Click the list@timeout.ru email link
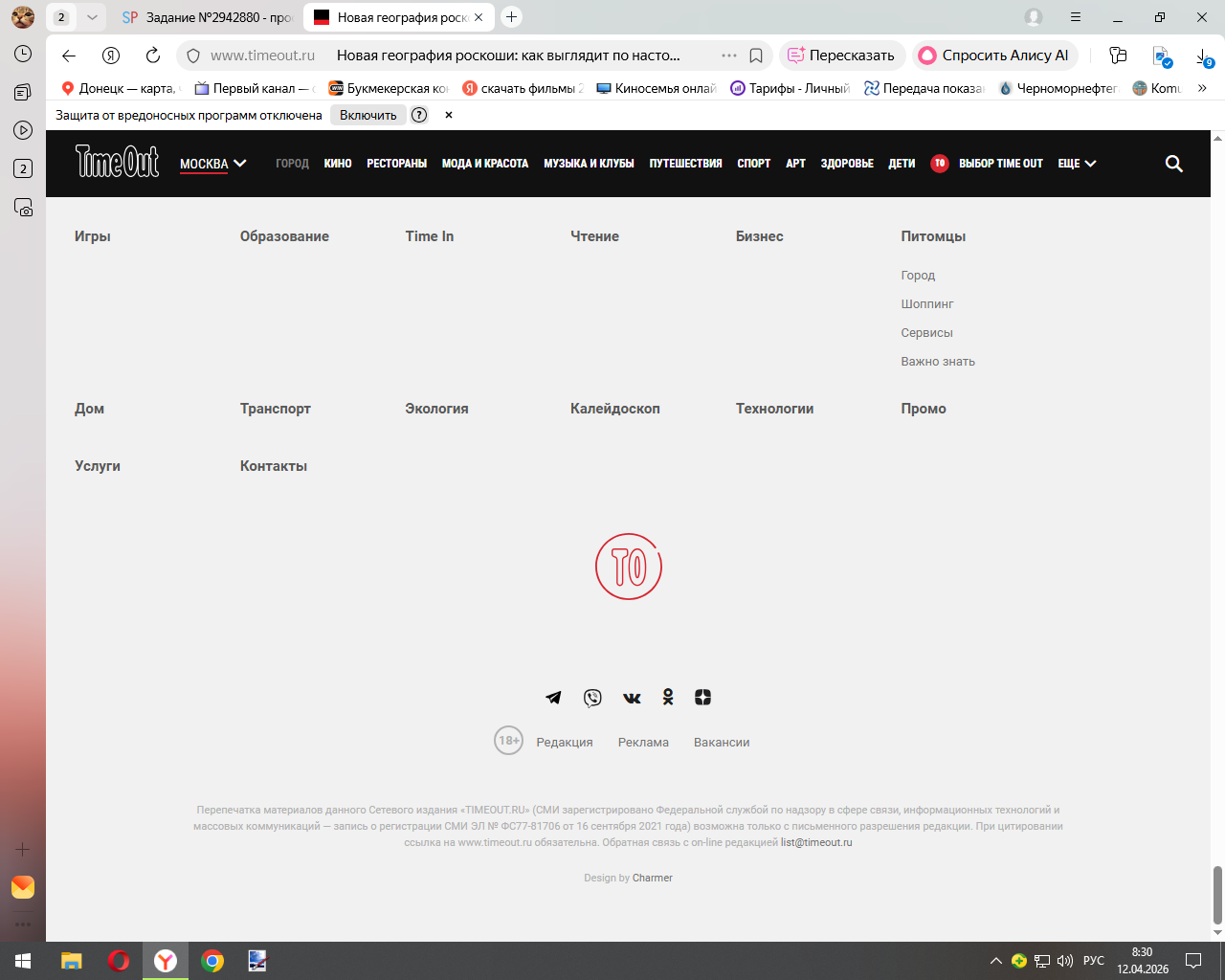The image size is (1225, 980). pyautogui.click(x=816, y=843)
